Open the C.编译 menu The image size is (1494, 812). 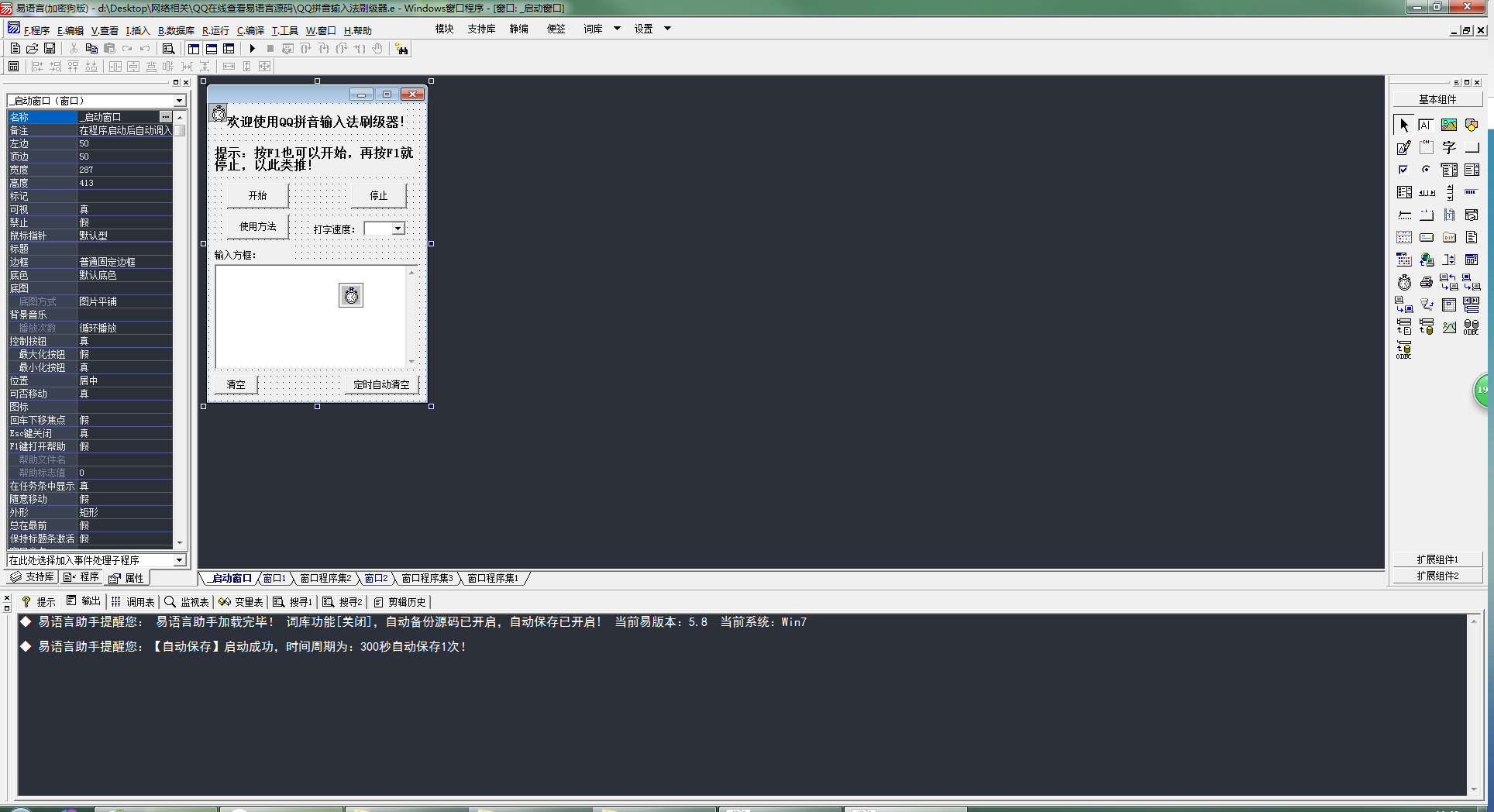pos(250,31)
